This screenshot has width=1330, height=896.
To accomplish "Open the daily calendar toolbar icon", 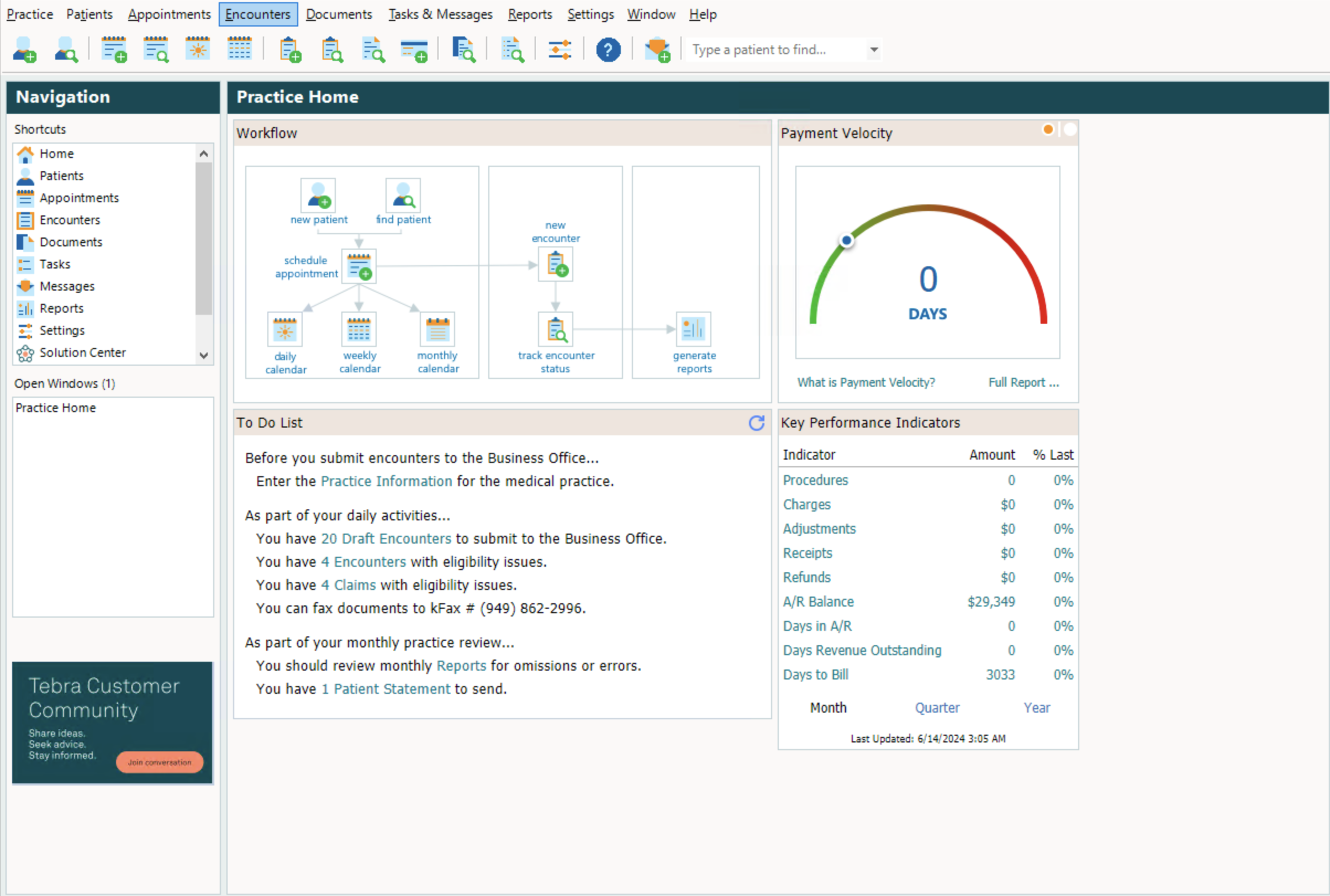I will [198, 50].
